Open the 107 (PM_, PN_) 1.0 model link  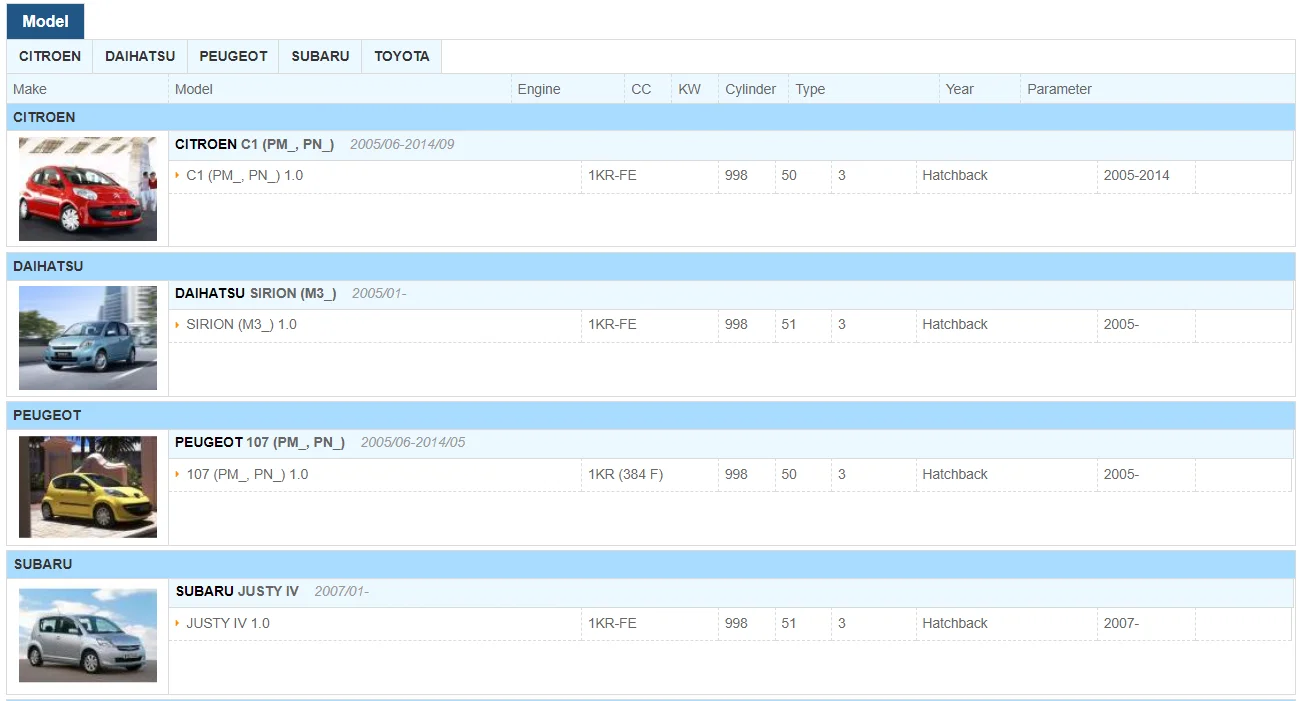(248, 474)
